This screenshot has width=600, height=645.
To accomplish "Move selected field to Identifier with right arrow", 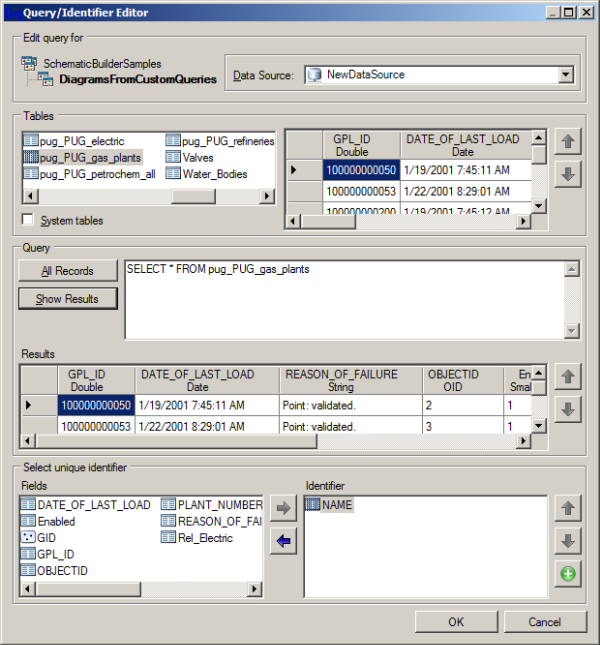I will point(283,508).
